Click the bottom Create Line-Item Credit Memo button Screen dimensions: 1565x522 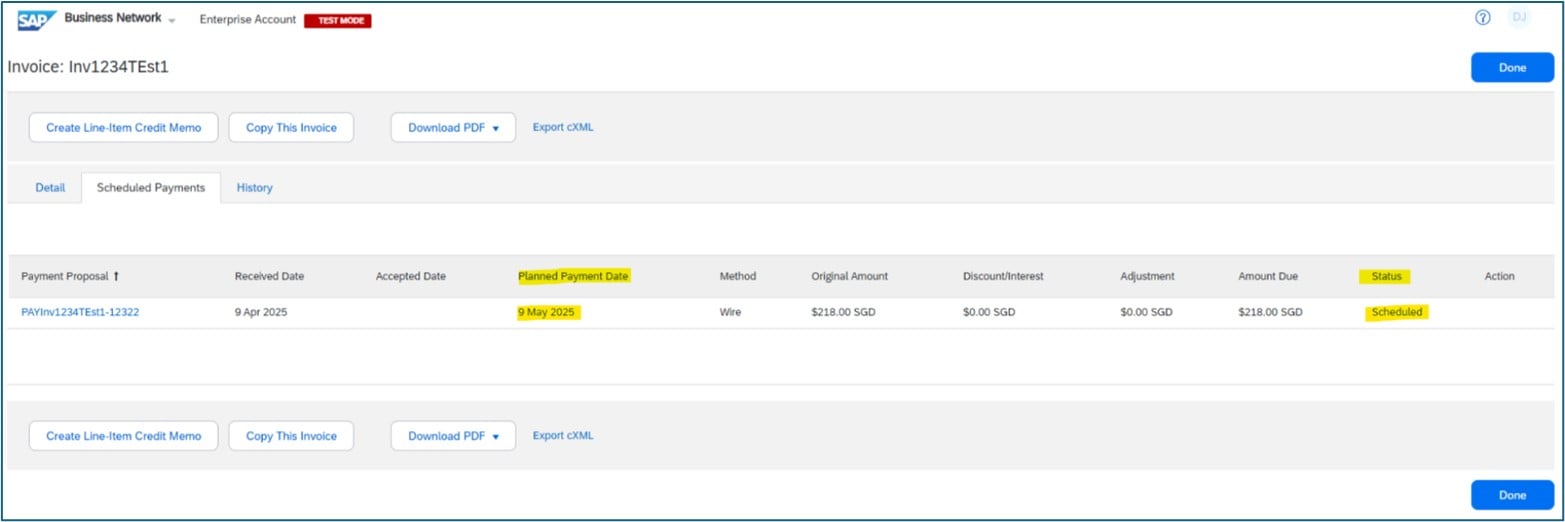tap(123, 436)
